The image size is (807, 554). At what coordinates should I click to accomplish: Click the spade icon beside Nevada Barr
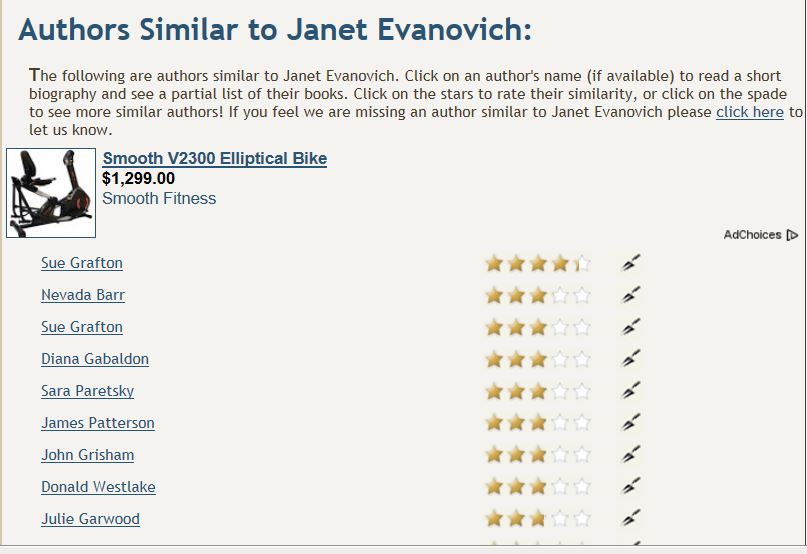[630, 295]
